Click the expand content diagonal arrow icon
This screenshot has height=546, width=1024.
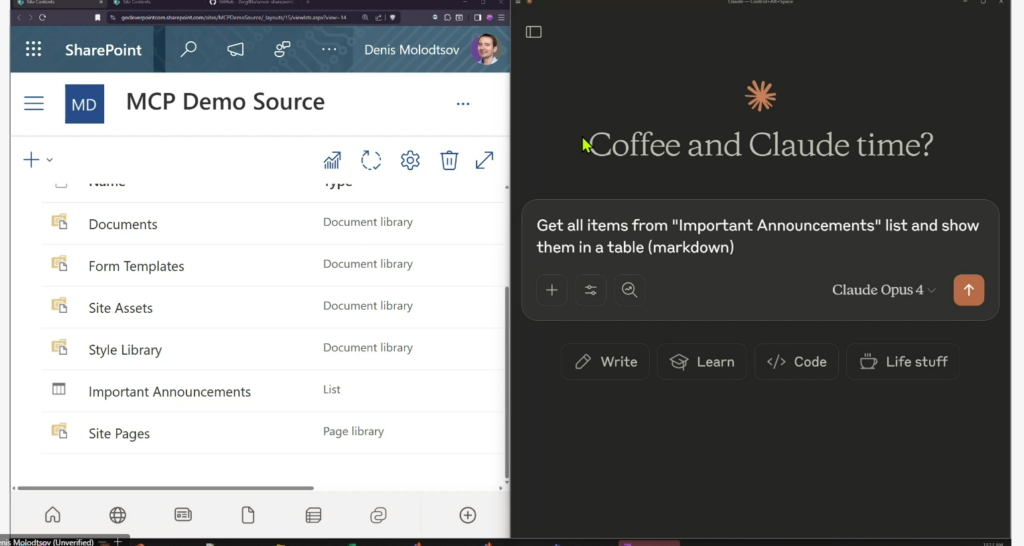pos(485,160)
